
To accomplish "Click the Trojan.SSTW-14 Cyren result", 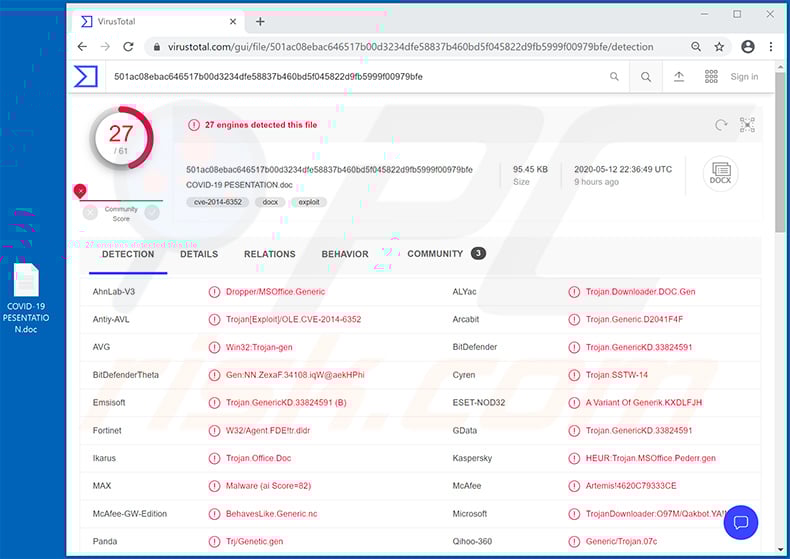I will point(617,375).
